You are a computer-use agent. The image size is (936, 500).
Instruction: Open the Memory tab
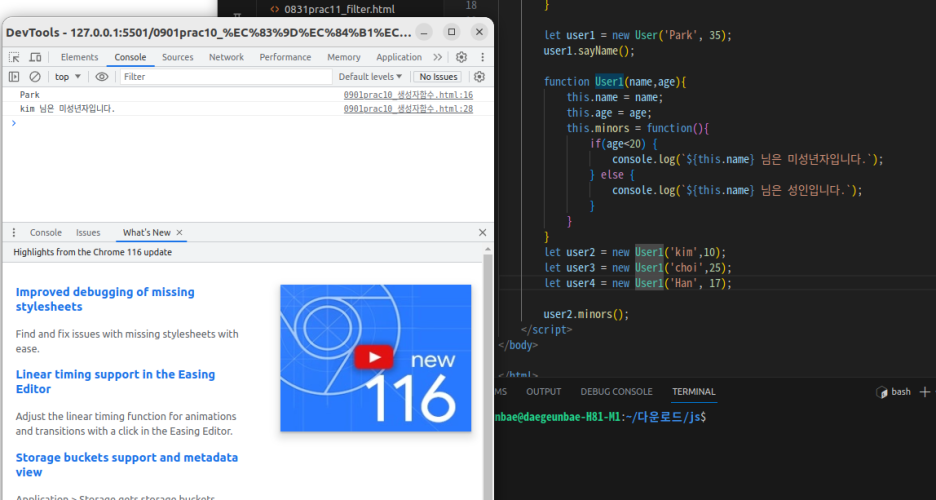343,57
